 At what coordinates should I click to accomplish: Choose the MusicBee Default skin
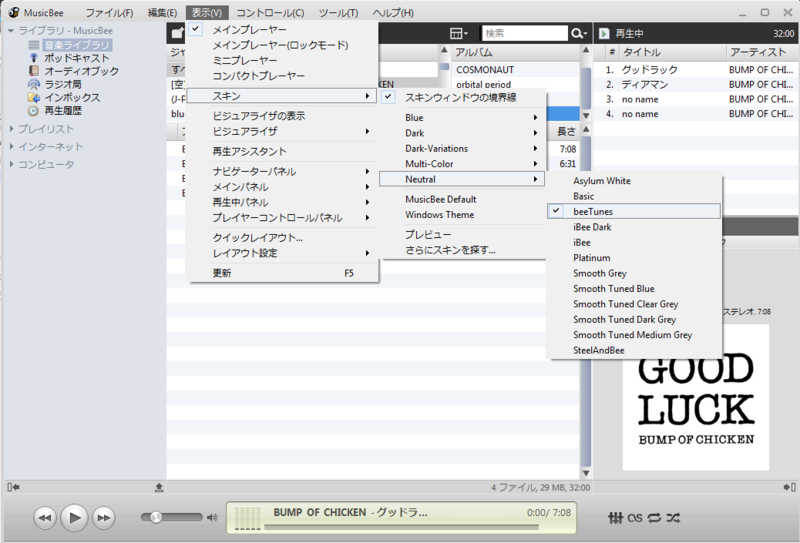462,199
